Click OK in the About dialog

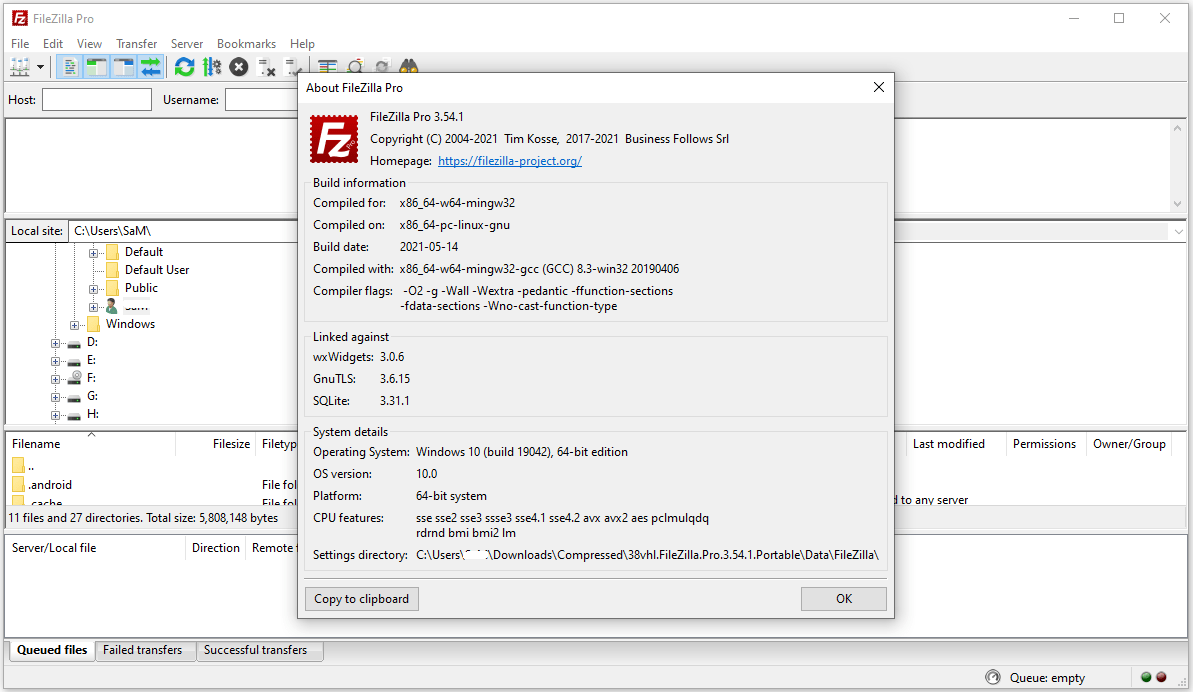click(844, 598)
